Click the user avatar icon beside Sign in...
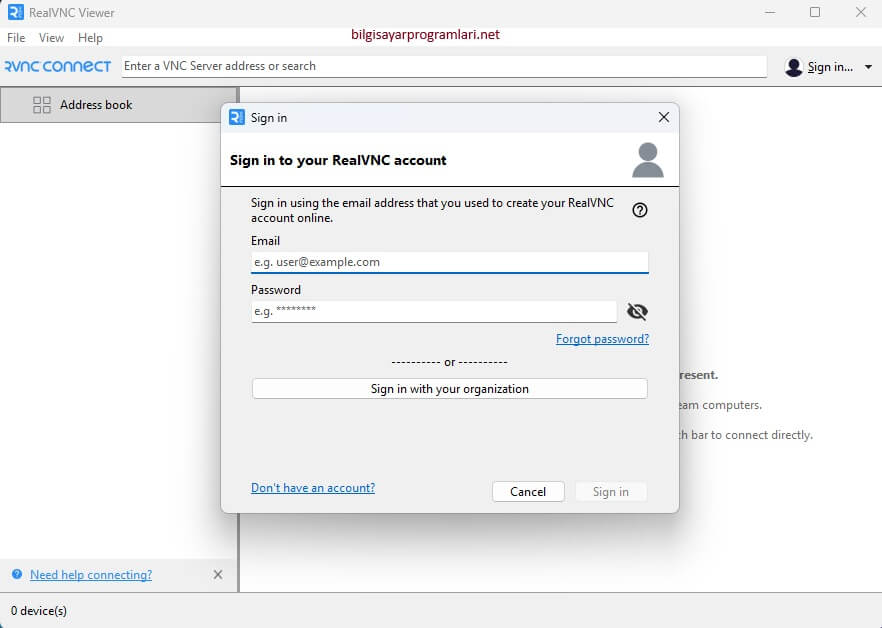Viewport: 882px width, 628px height. click(x=794, y=67)
